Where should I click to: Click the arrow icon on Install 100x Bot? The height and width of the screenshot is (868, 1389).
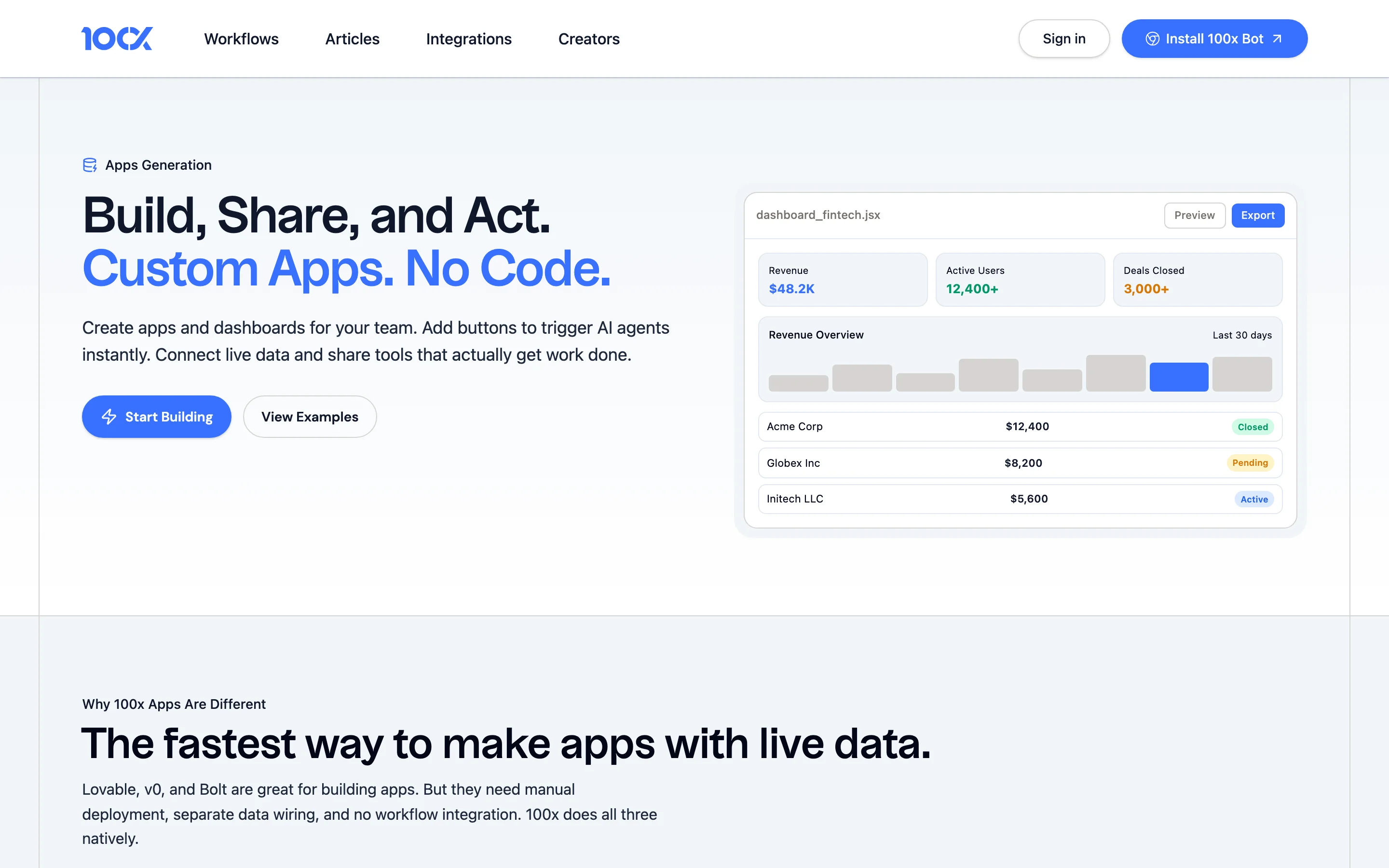point(1277,39)
